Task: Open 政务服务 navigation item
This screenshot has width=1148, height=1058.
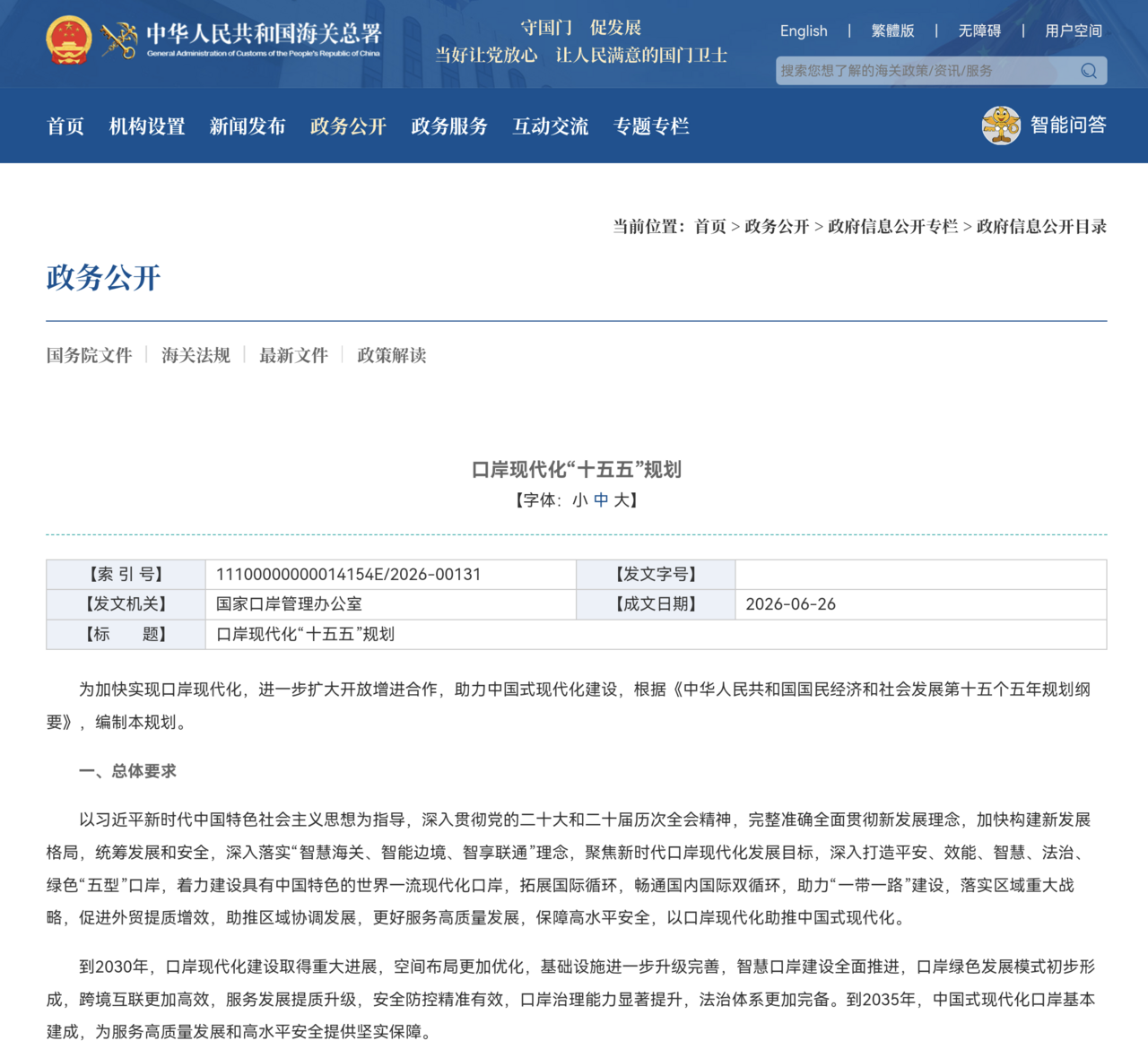Action: 449,126
